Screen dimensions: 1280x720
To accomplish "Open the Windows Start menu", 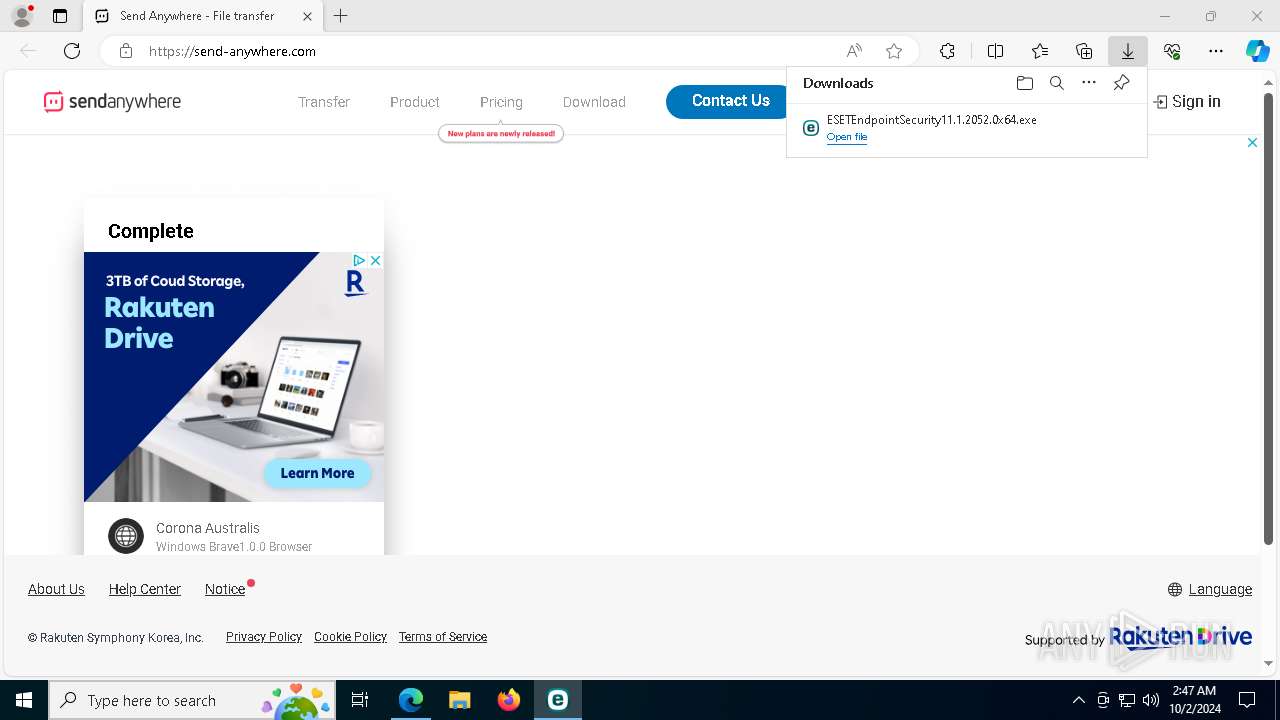I will click(x=24, y=700).
